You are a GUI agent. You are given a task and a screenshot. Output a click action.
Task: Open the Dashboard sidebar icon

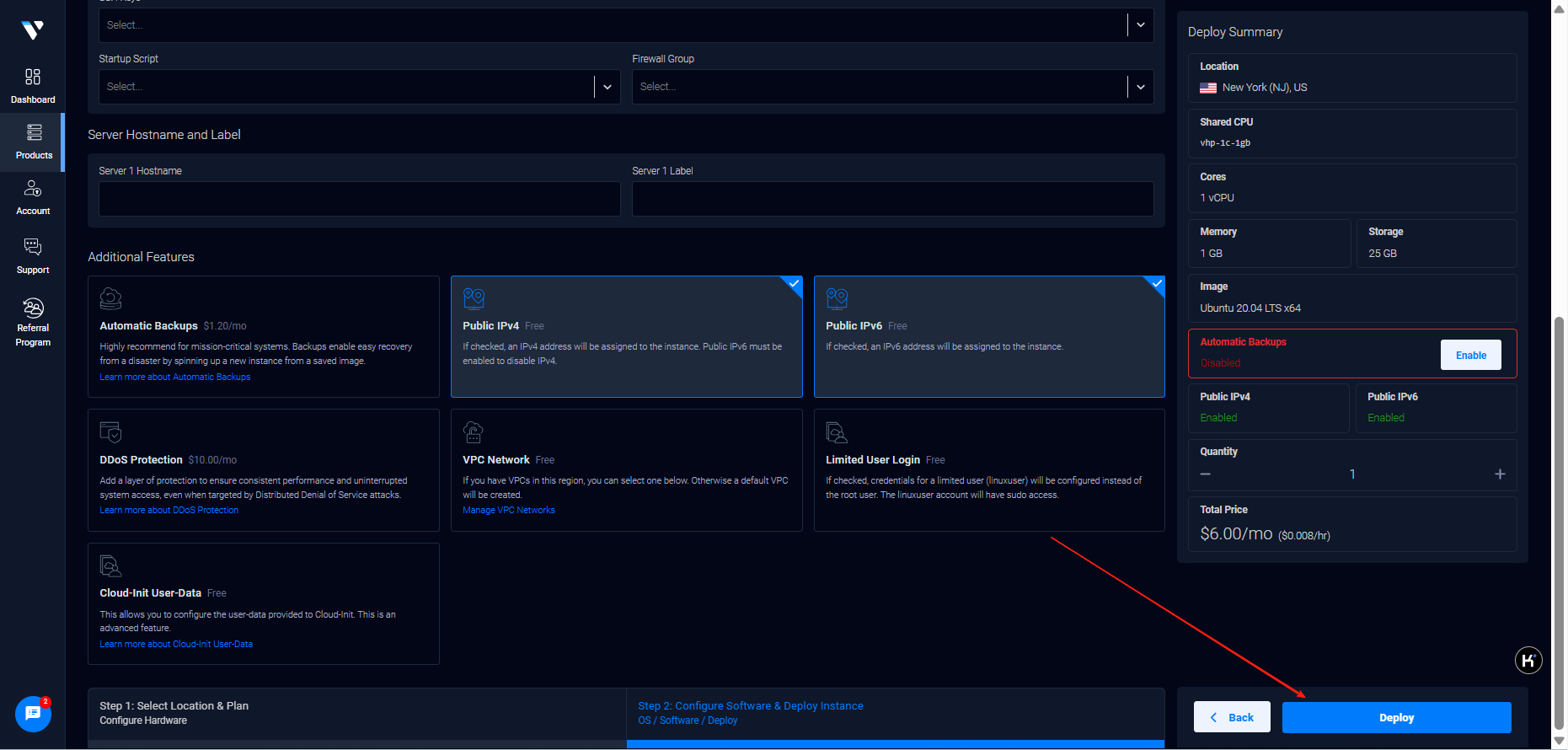[x=33, y=86]
